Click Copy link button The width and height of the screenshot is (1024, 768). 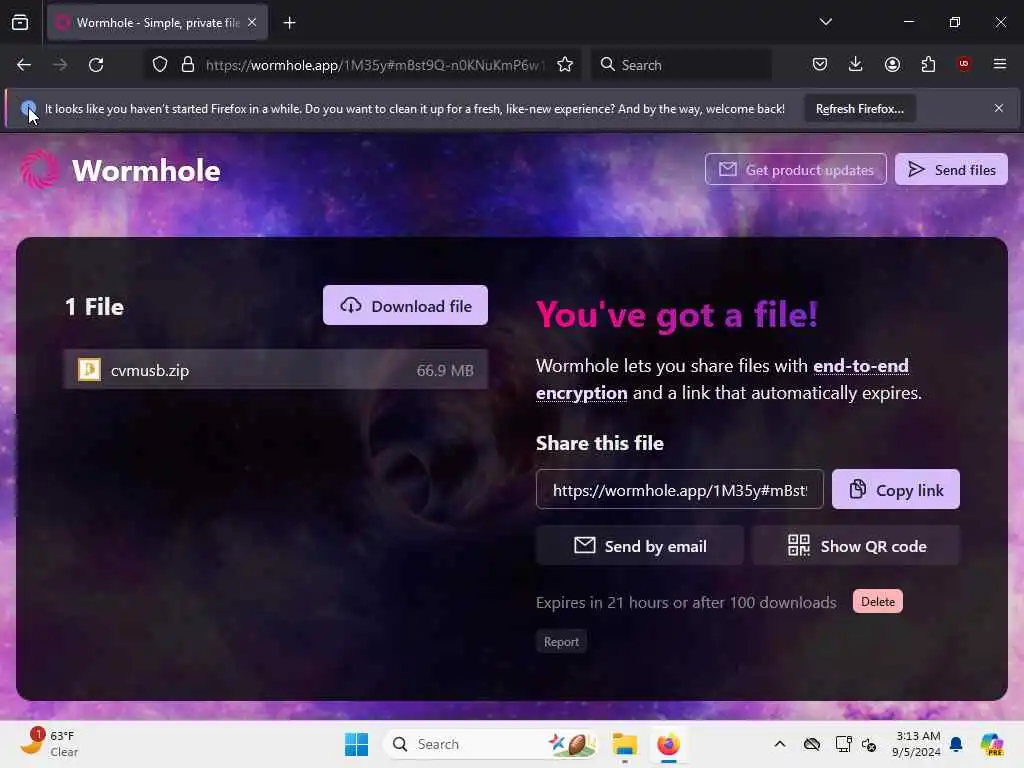point(895,490)
